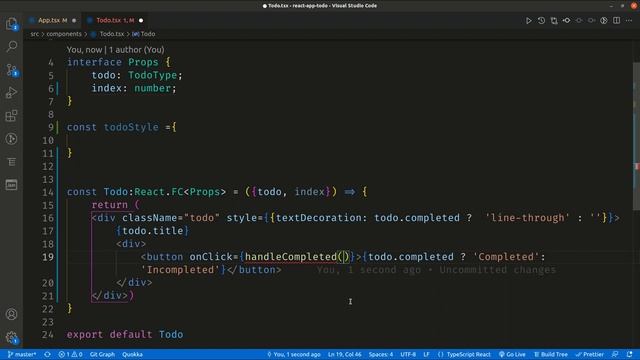Viewport: 640px width, 360px height.
Task: Click 'export default Todo' line
Action: pos(125,334)
